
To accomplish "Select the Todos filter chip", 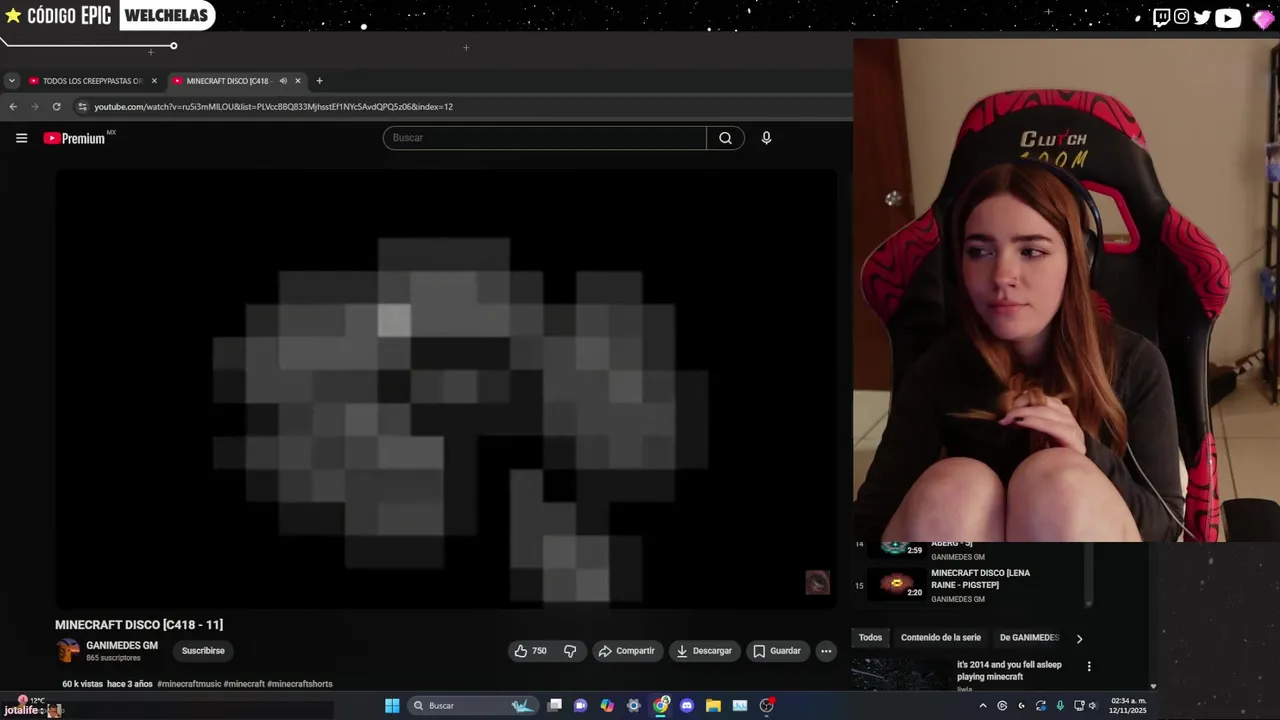I will coord(870,638).
